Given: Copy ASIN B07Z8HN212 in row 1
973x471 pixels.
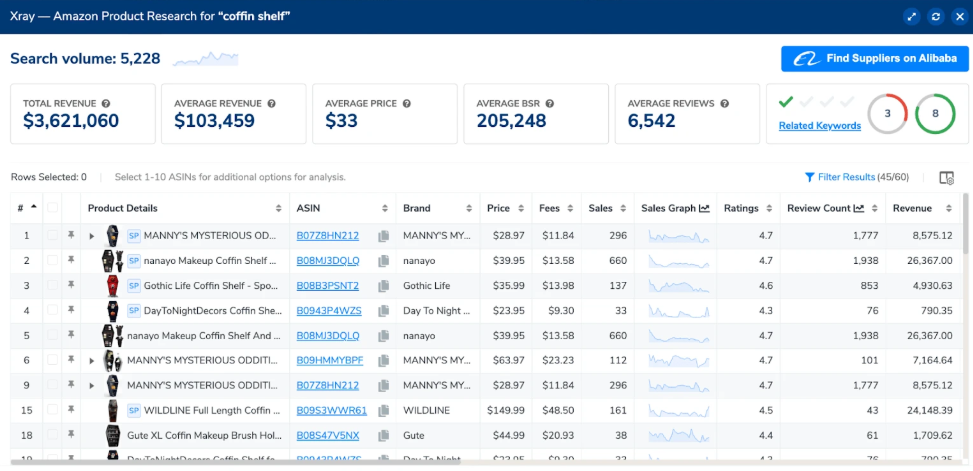Looking at the screenshot, I should pyautogui.click(x=383, y=236).
